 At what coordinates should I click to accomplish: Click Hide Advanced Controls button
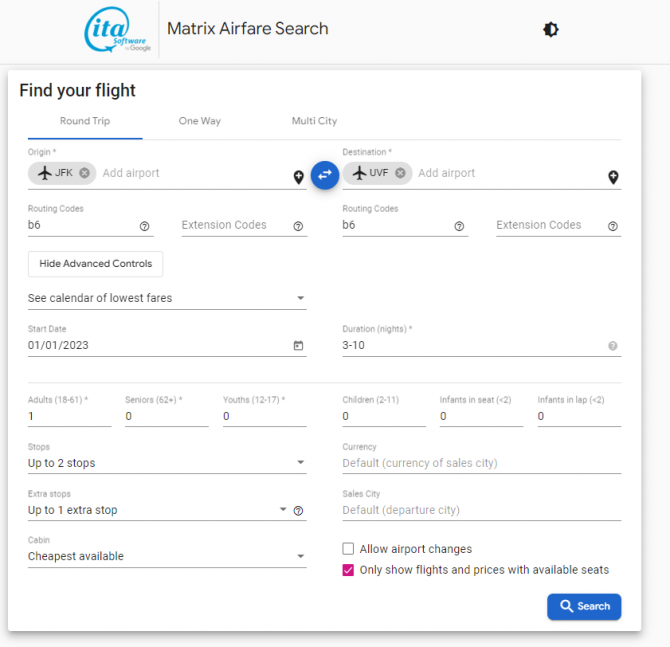point(95,264)
